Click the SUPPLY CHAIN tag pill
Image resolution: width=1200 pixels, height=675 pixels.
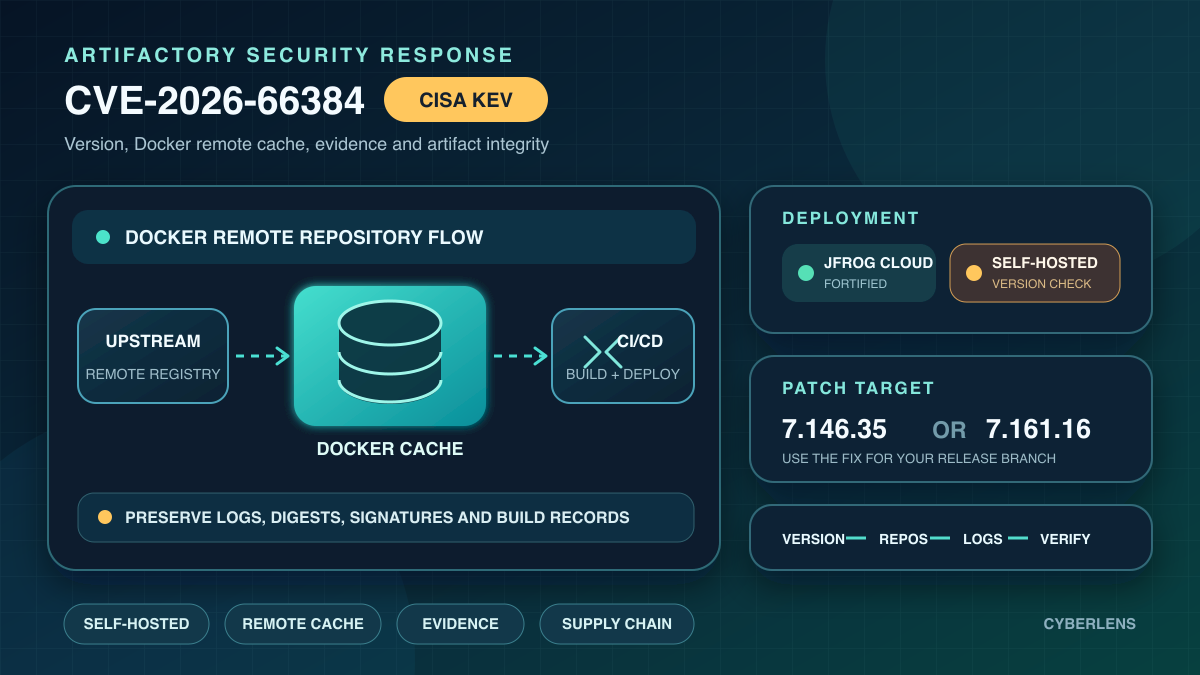617,624
